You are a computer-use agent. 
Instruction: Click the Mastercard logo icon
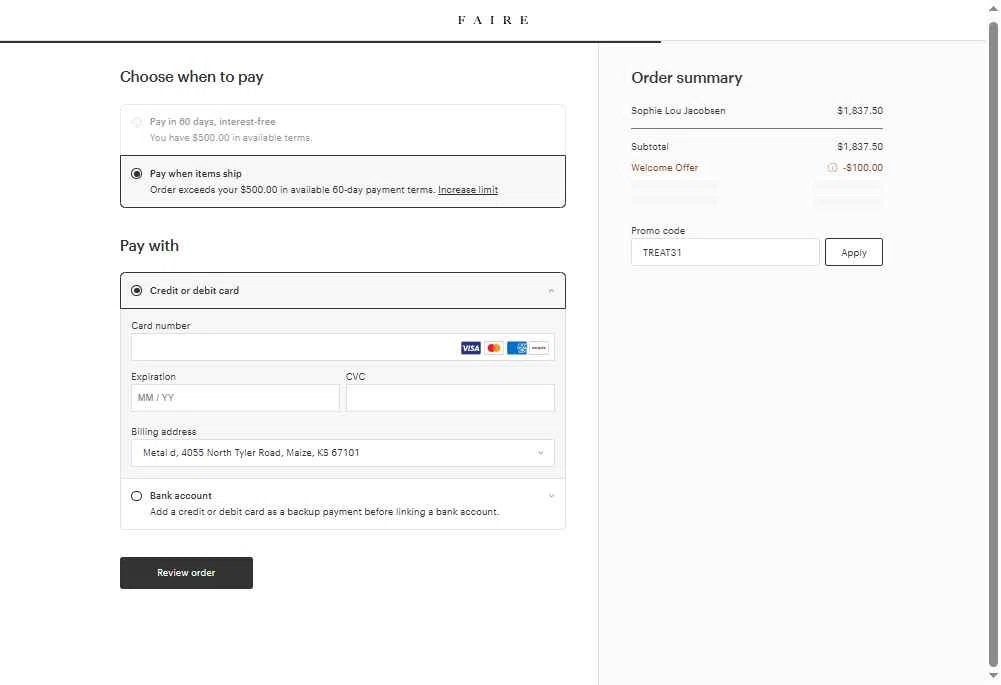coord(494,348)
